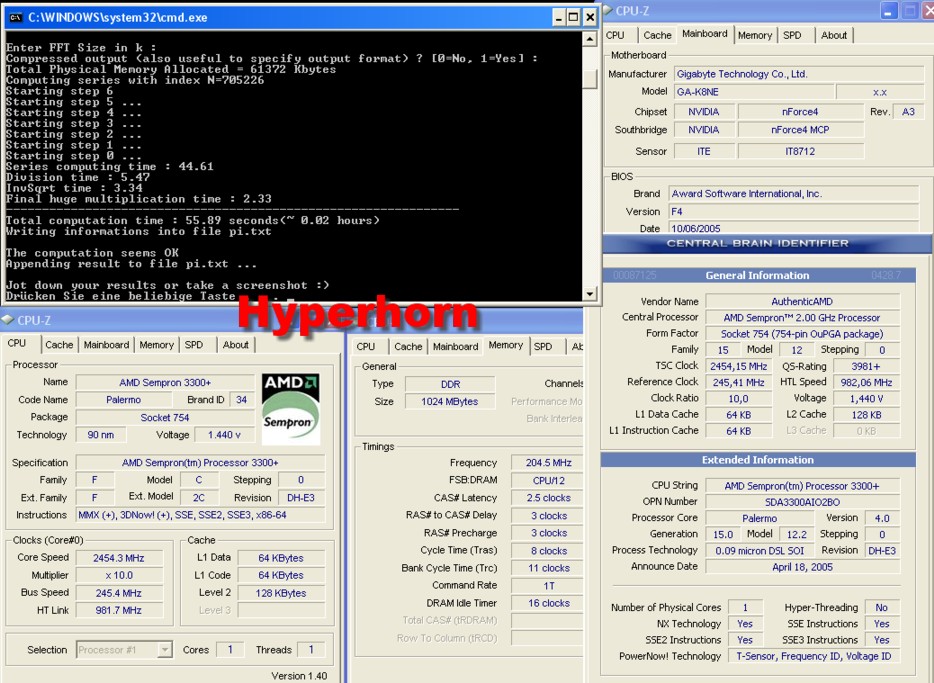Click the Instructions field MMX 3DNow SSE

tap(201, 515)
